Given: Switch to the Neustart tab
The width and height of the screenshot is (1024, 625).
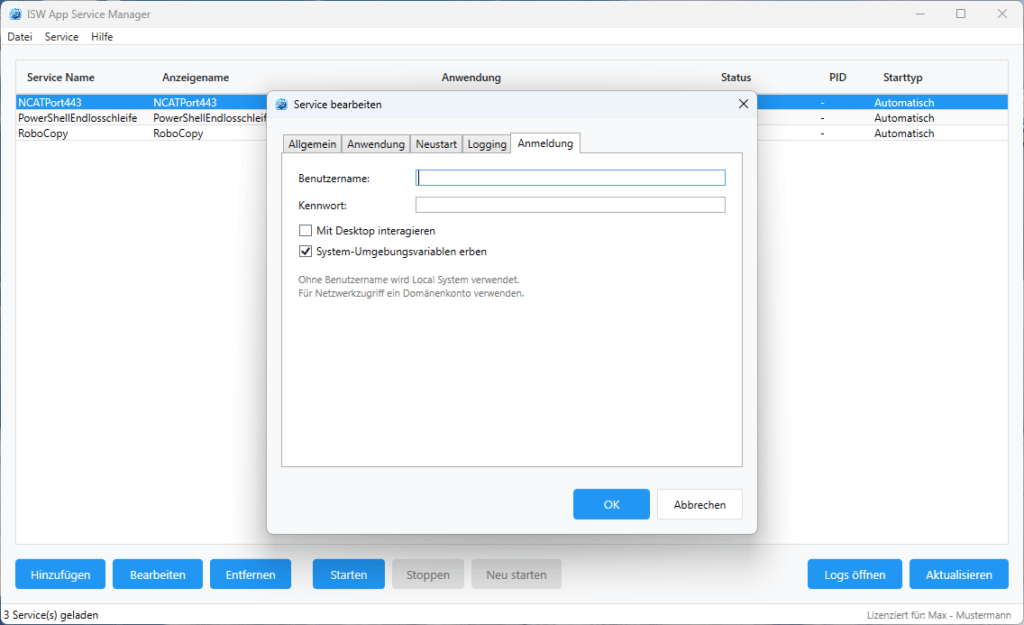Looking at the screenshot, I should [x=436, y=143].
